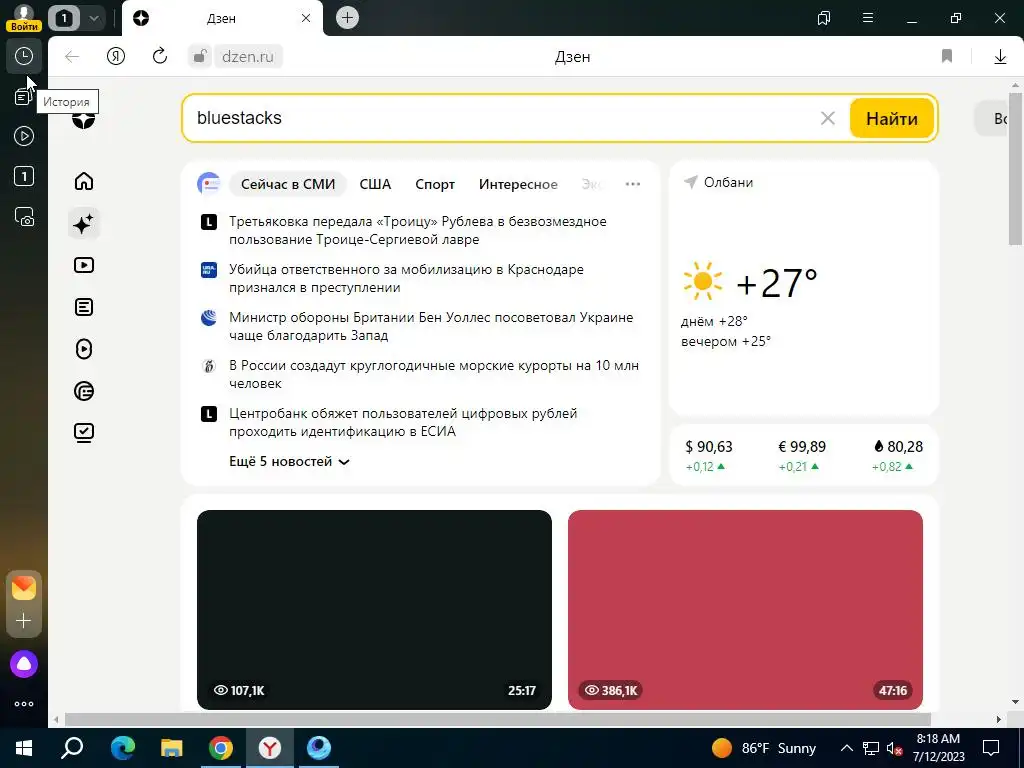Image resolution: width=1024 pixels, height=768 pixels.
Task: Click the dzen.ru address field
Action: [248, 57]
